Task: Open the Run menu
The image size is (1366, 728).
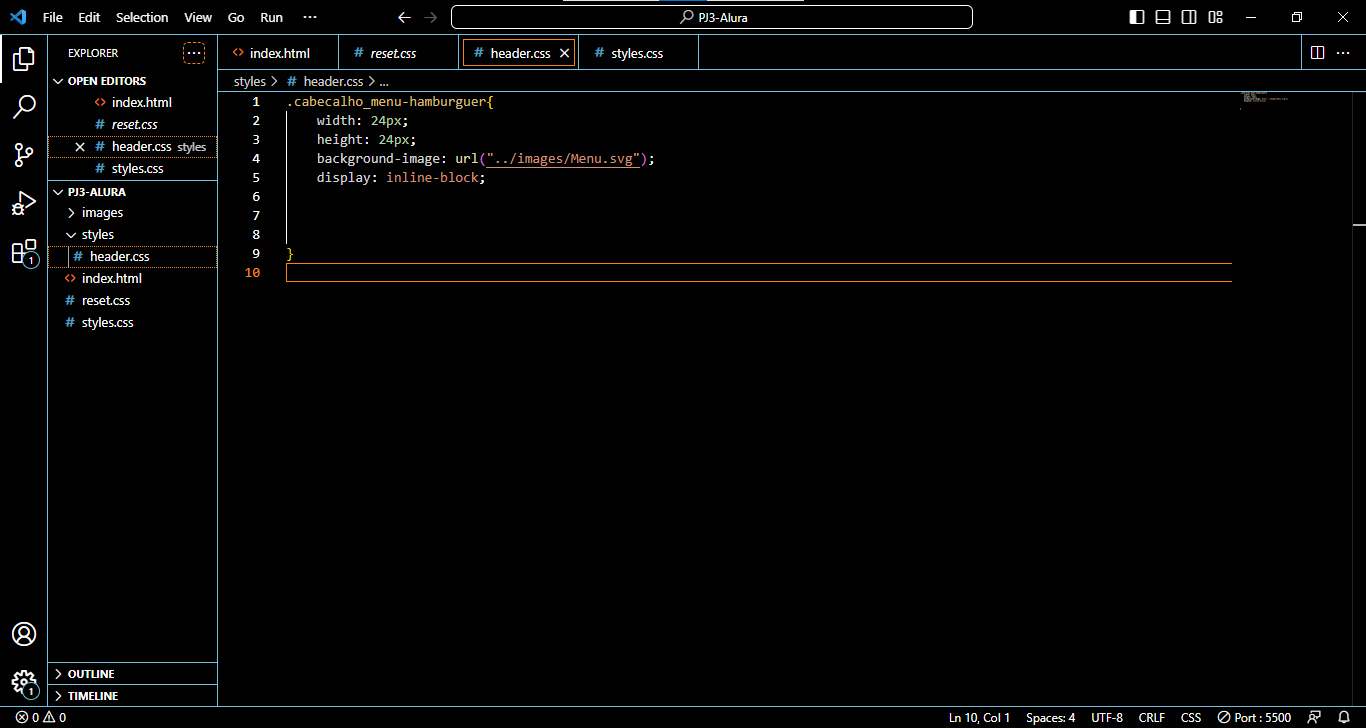Action: (x=271, y=17)
